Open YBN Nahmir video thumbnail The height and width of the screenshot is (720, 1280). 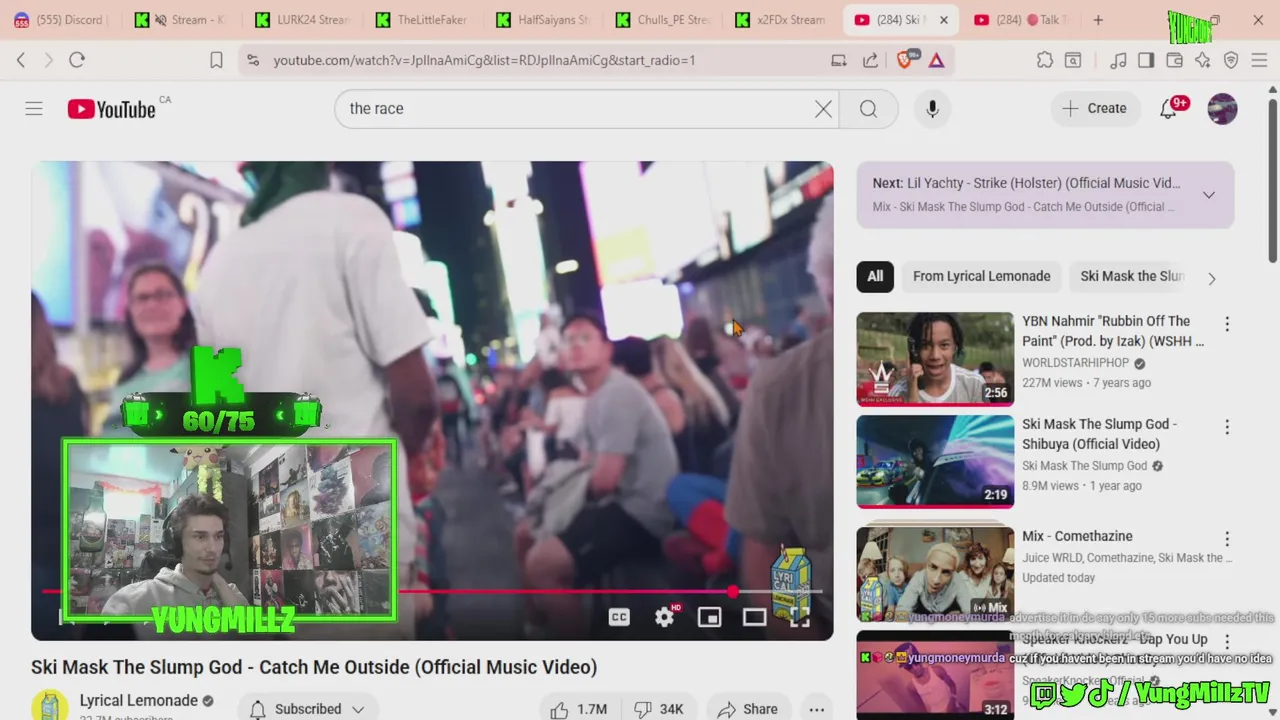click(x=935, y=359)
